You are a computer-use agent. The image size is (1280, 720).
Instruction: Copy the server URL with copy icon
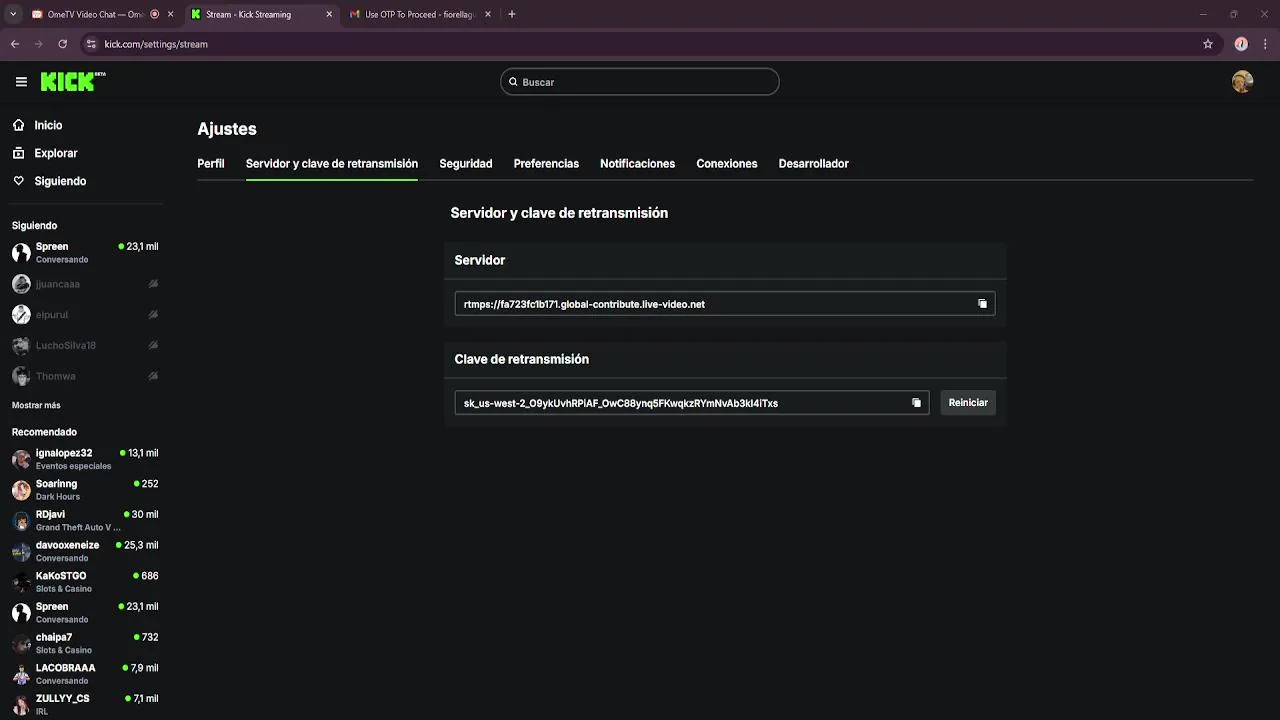coord(982,304)
